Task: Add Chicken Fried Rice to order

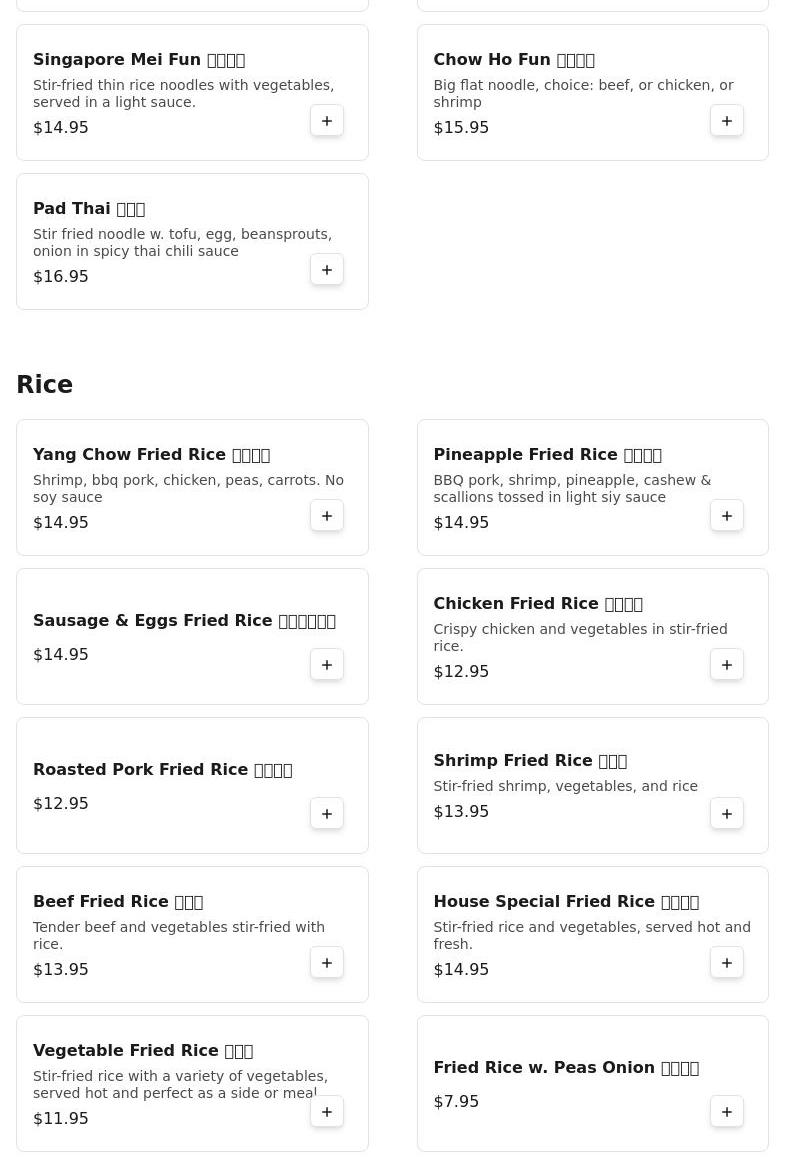Action: point(727,665)
